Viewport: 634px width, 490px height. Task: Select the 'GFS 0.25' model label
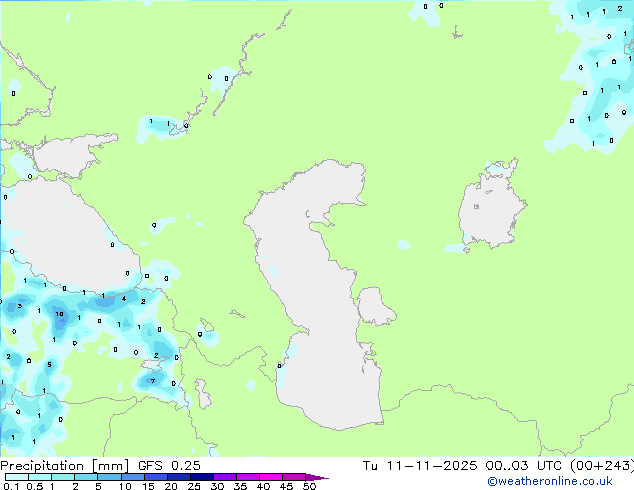(169, 466)
